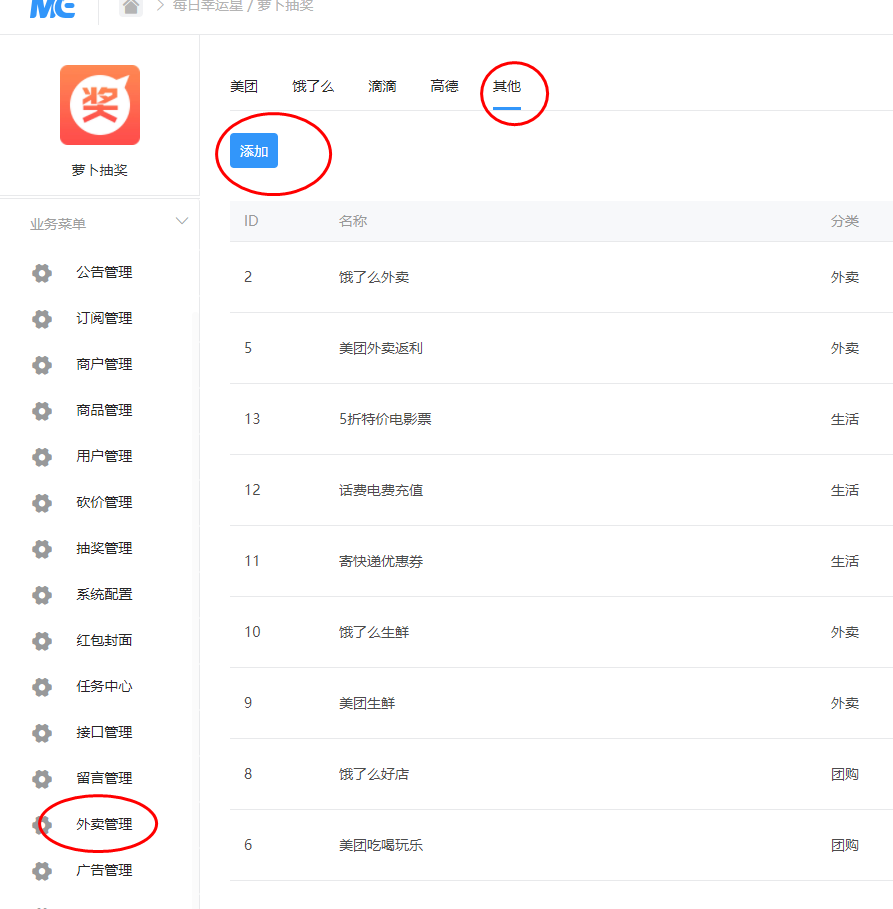Select the row named 饿了么外卖
The height and width of the screenshot is (909, 893).
point(561,277)
